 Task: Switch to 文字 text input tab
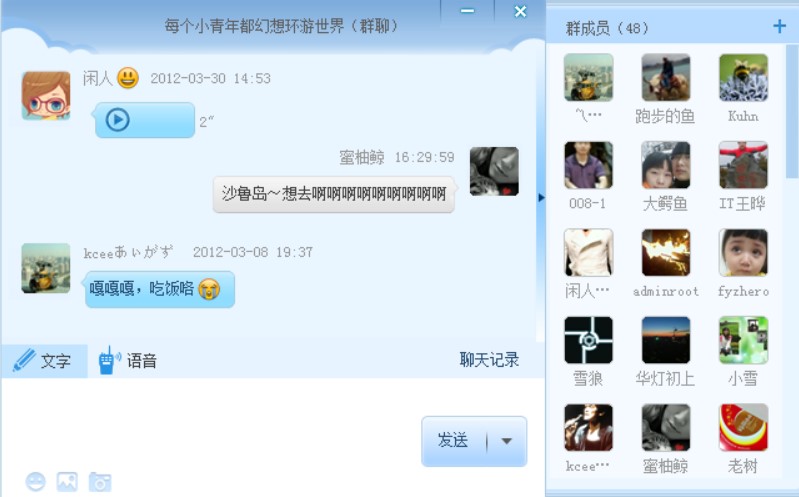click(x=44, y=361)
